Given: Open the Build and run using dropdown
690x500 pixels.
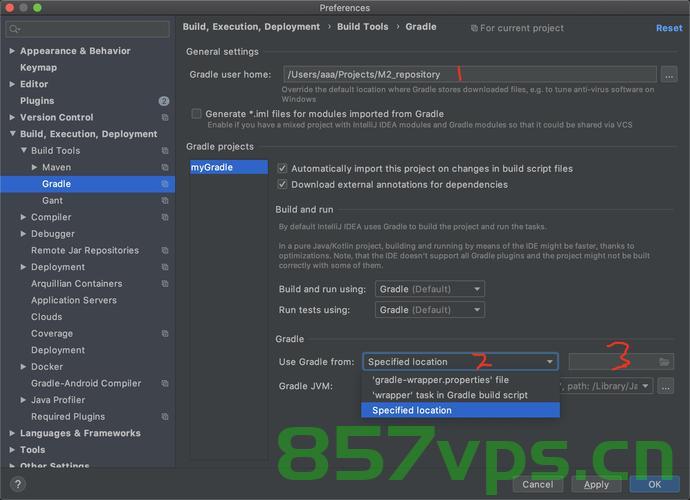Looking at the screenshot, I should (430, 289).
